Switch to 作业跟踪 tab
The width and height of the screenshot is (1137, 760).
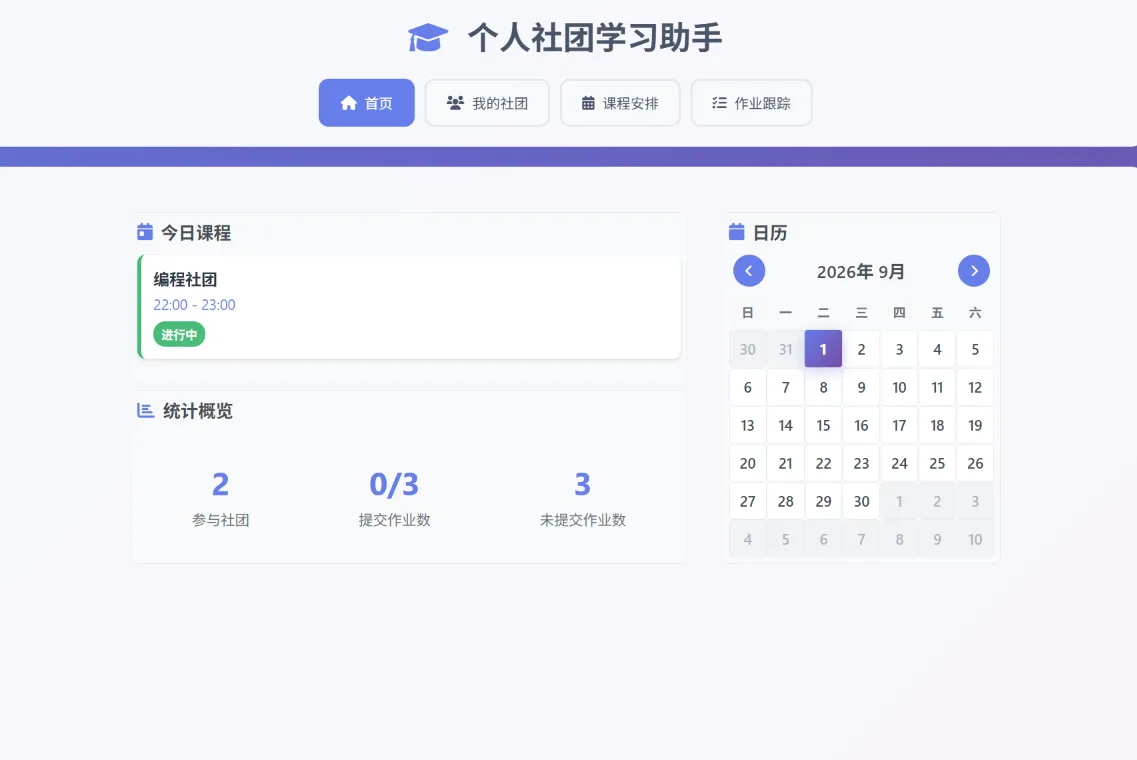751,103
